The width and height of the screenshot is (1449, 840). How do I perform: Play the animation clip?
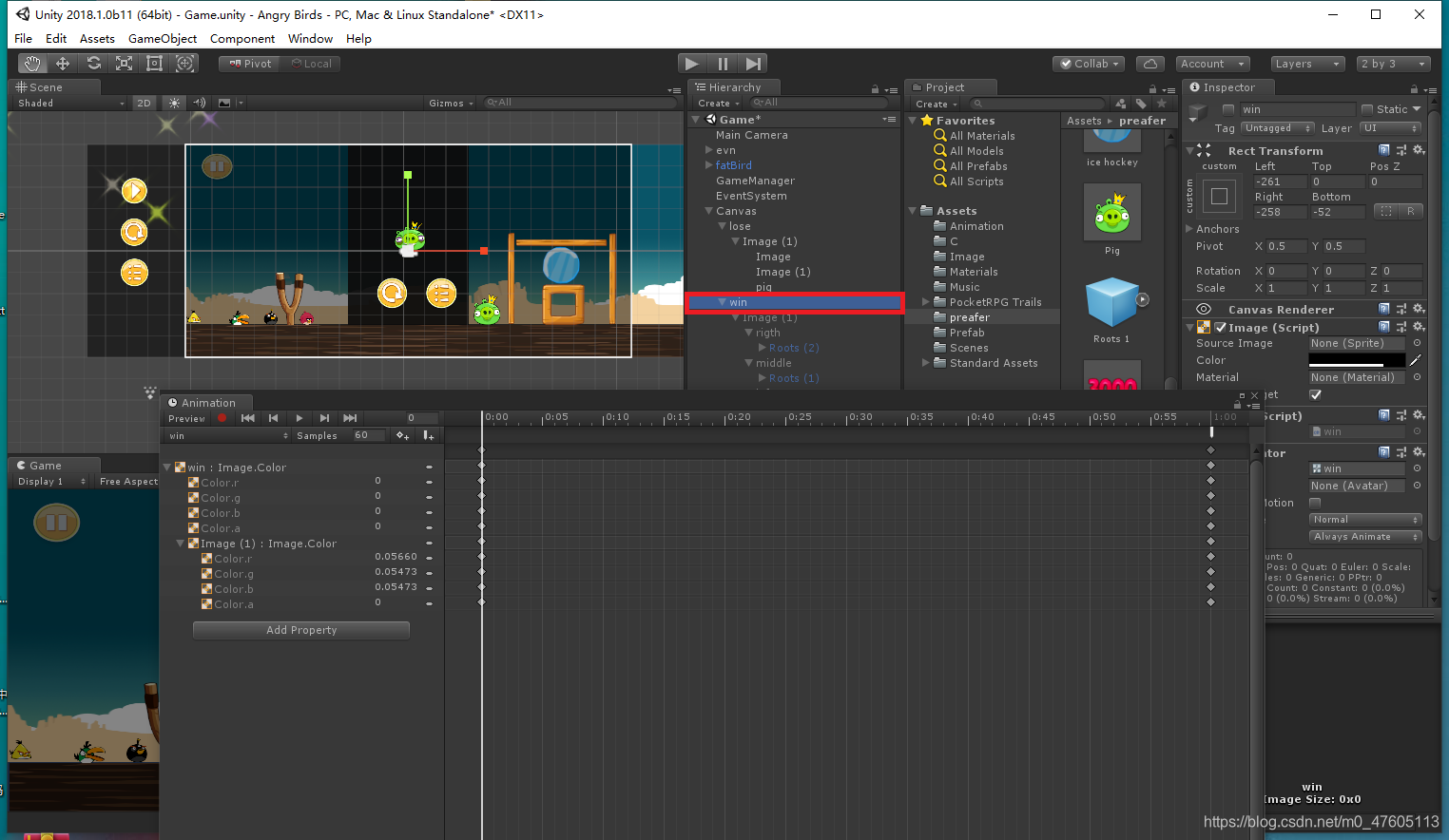pos(299,418)
